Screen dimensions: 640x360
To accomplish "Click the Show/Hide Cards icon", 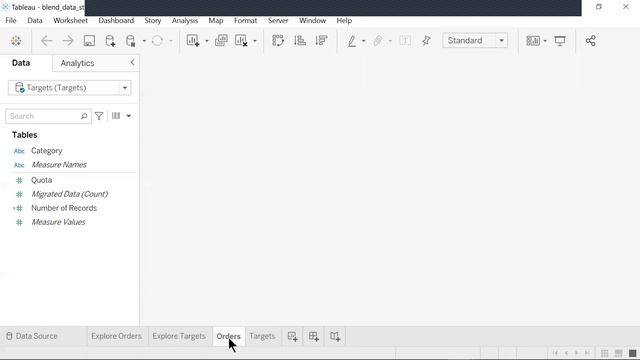I will (533, 40).
